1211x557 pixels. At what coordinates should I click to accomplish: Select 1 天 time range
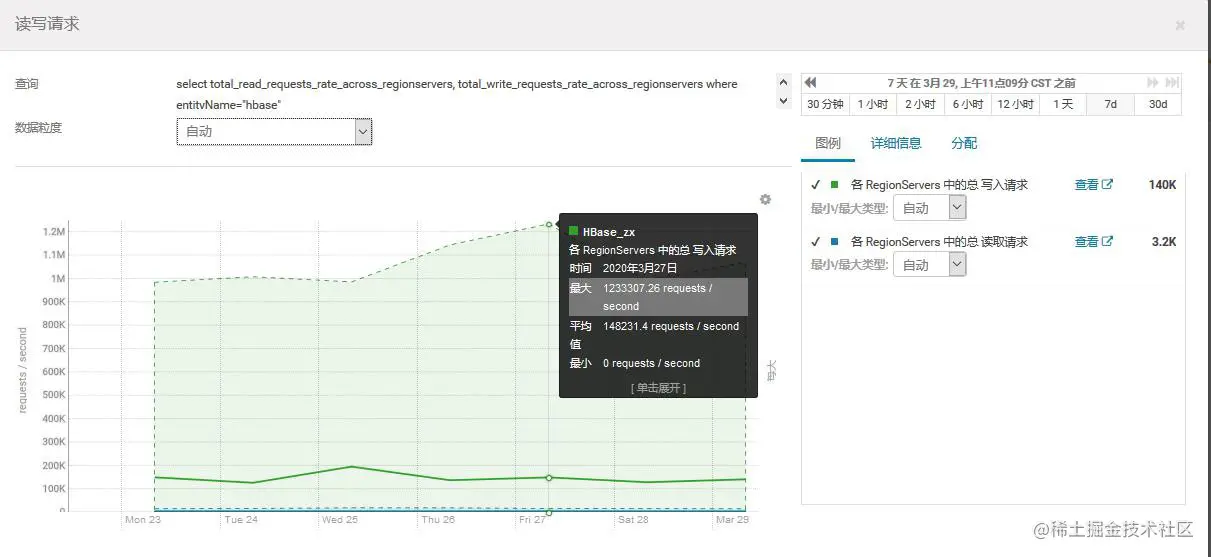point(1062,104)
